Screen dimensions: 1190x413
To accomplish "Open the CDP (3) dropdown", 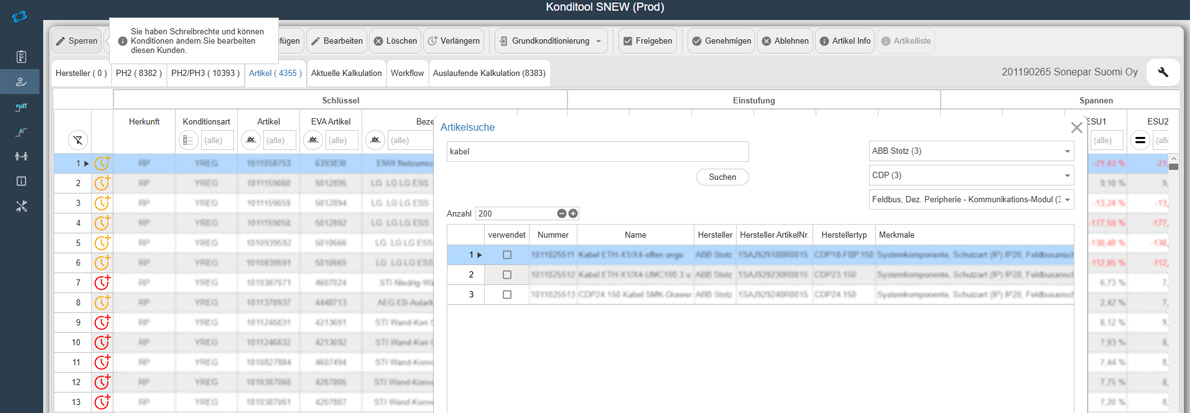I will tap(971, 175).
